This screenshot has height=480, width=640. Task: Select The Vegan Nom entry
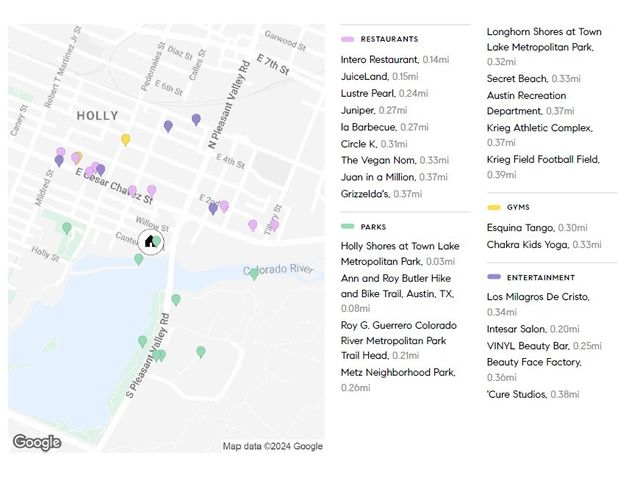[x=395, y=160]
